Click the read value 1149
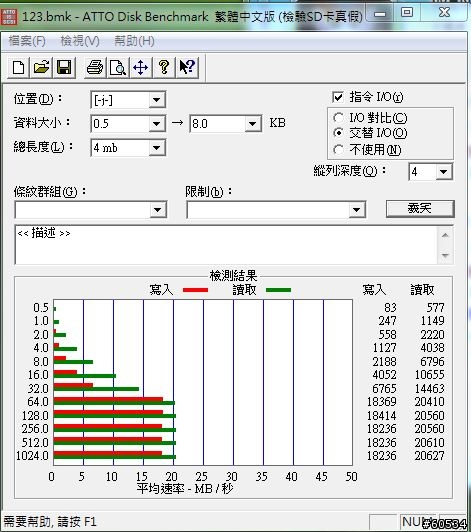The image size is (471, 532). coord(432,321)
